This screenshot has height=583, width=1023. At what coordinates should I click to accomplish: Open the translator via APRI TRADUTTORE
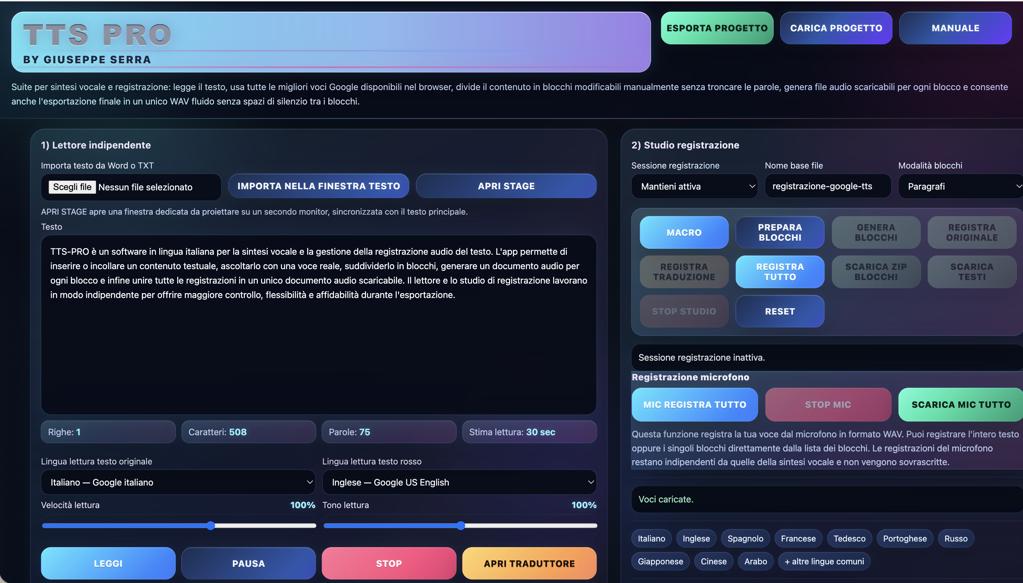pos(529,563)
